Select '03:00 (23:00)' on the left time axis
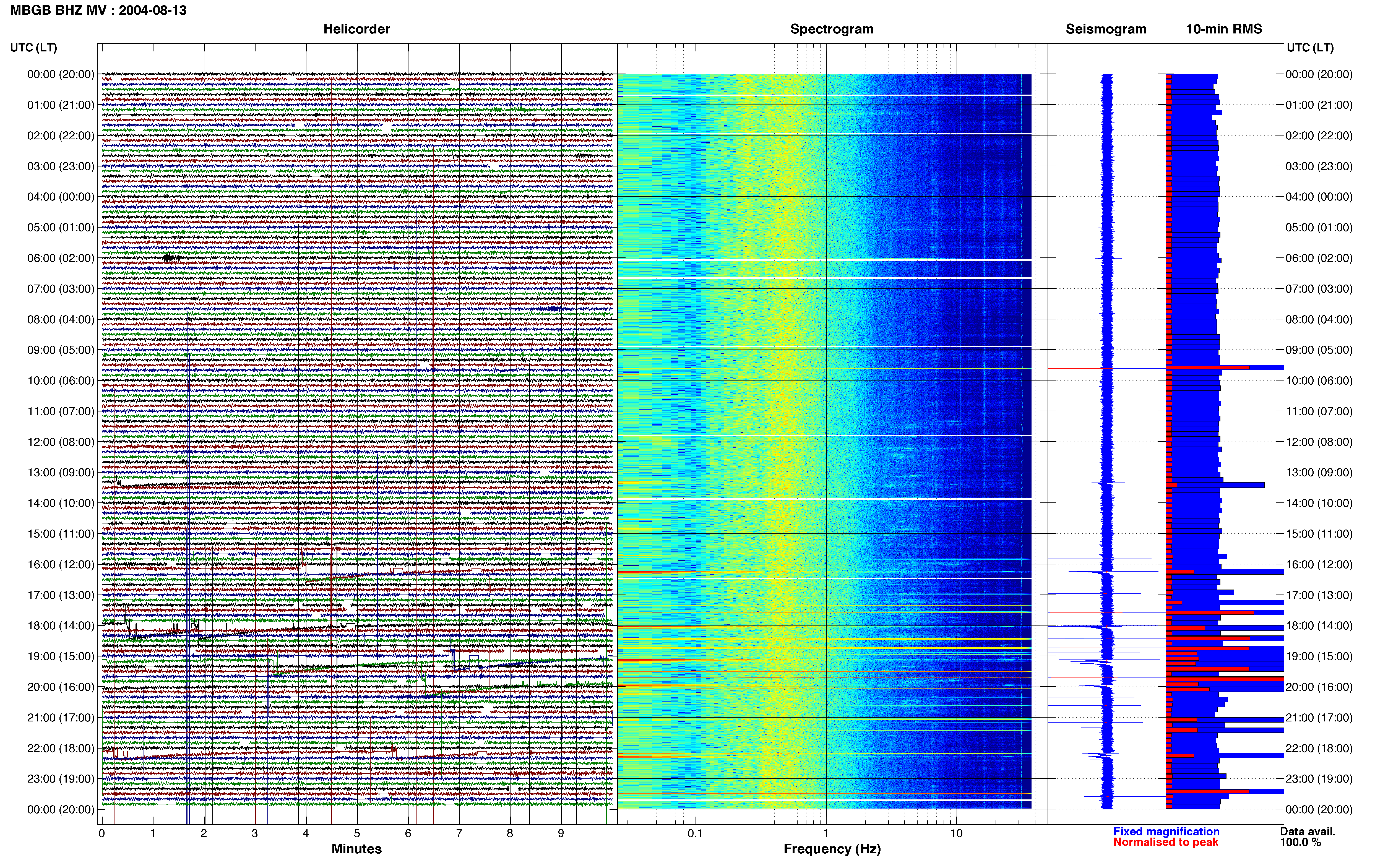1388x868 pixels. [61, 166]
